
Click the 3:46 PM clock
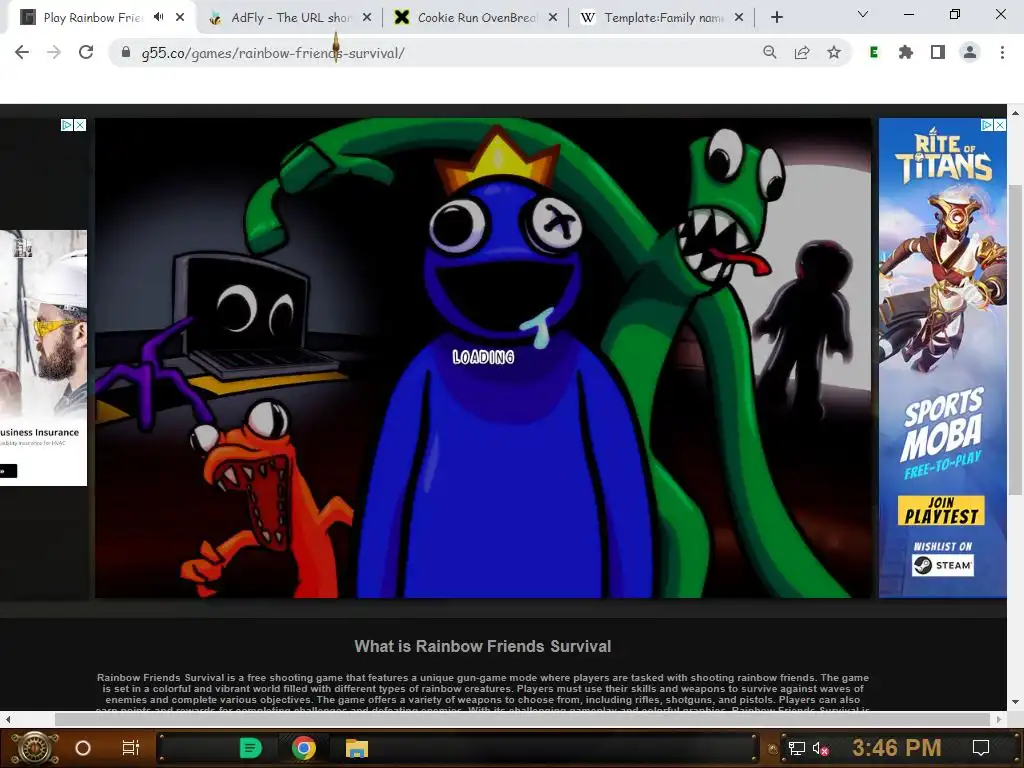point(896,748)
